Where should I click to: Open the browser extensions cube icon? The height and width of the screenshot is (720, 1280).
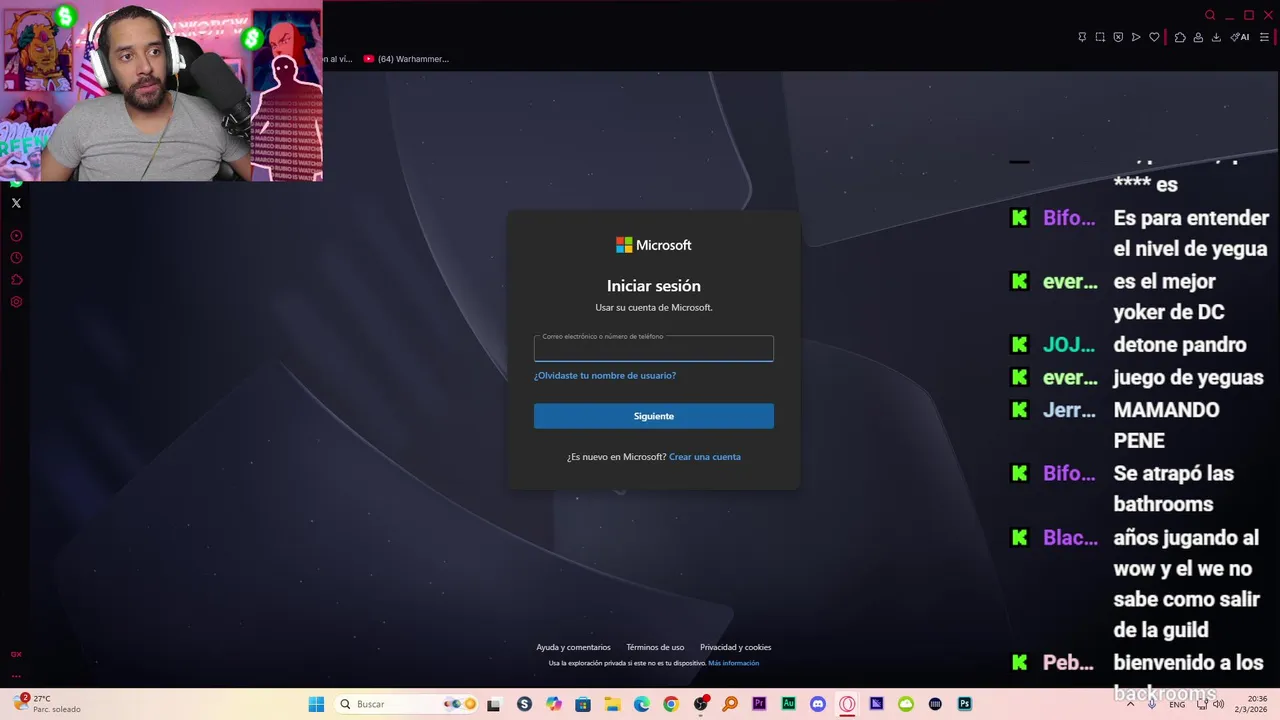tap(1180, 37)
